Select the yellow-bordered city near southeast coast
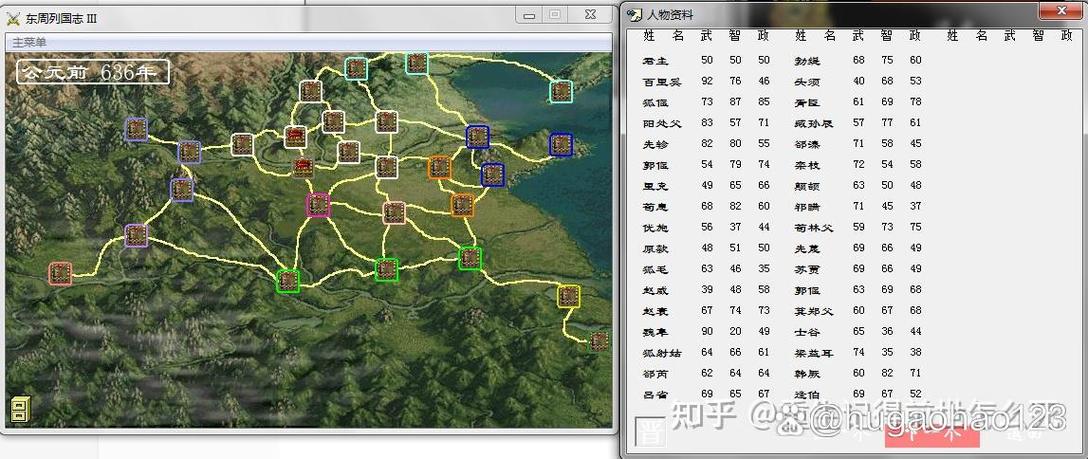 coord(569,296)
